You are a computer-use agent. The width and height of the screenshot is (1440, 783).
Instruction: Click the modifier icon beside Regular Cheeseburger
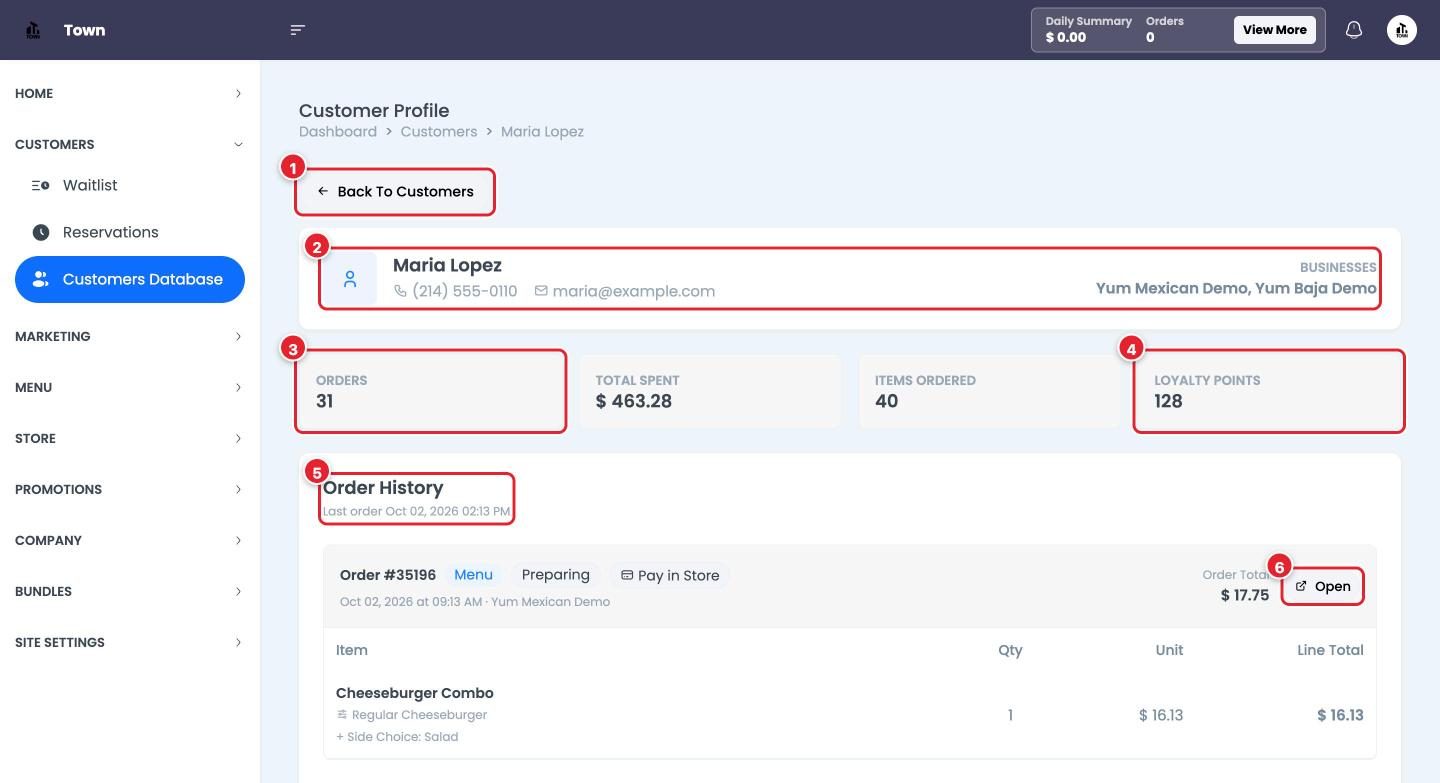click(342, 715)
